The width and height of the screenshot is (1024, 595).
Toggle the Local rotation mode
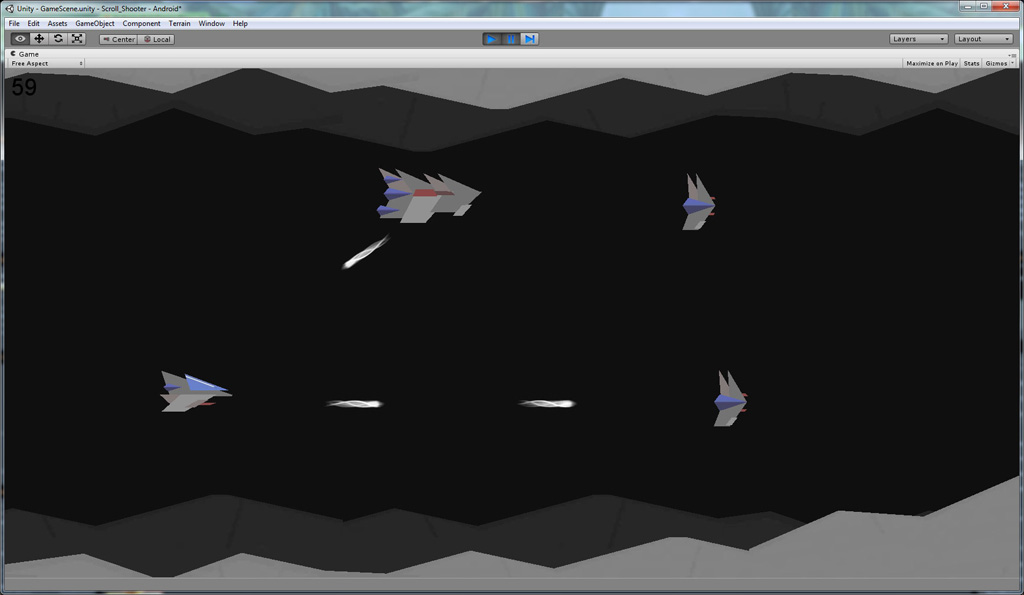coord(157,39)
